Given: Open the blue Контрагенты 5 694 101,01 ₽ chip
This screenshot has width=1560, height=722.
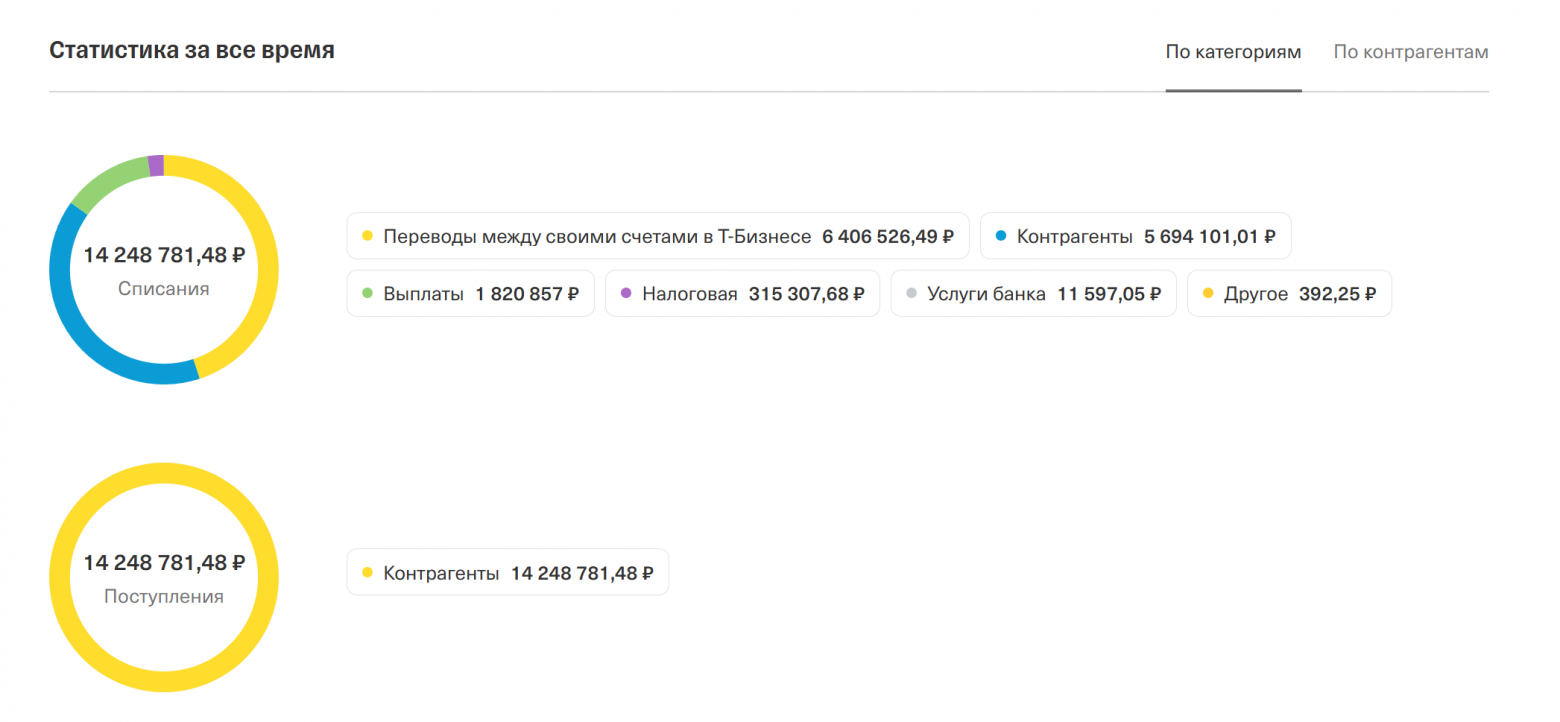Looking at the screenshot, I should coord(1135,237).
